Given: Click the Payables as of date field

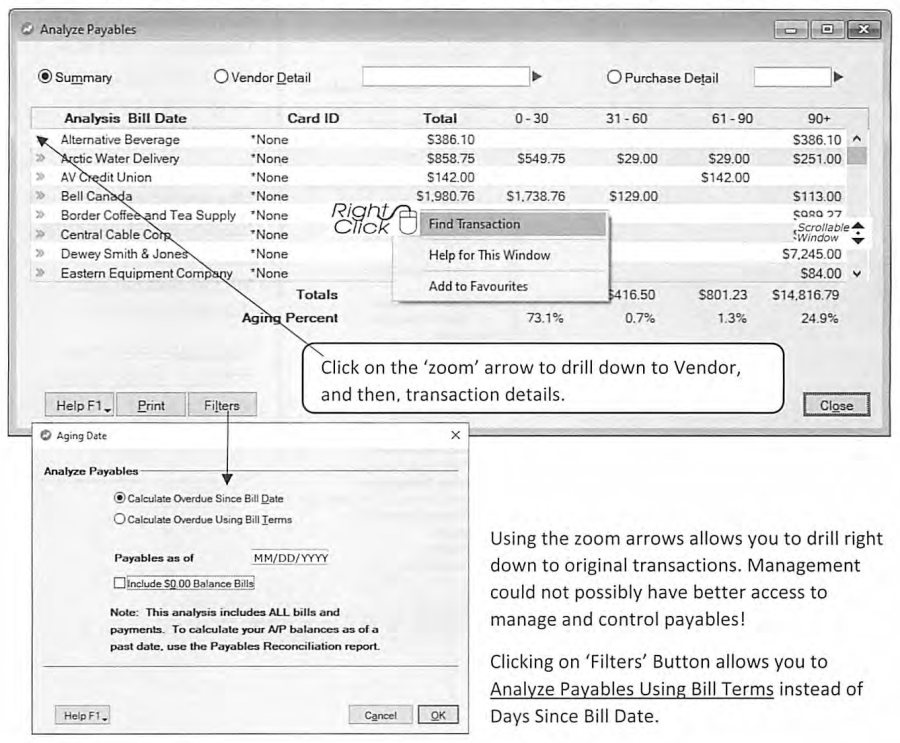Looking at the screenshot, I should click(x=290, y=558).
